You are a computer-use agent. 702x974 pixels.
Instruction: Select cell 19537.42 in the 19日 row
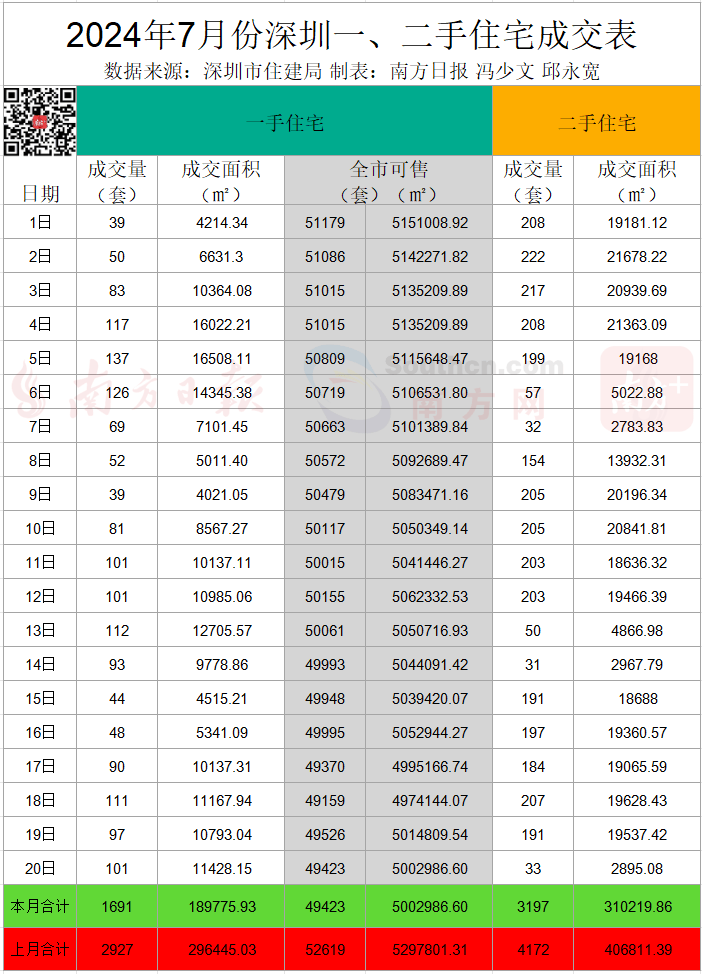[637, 835]
